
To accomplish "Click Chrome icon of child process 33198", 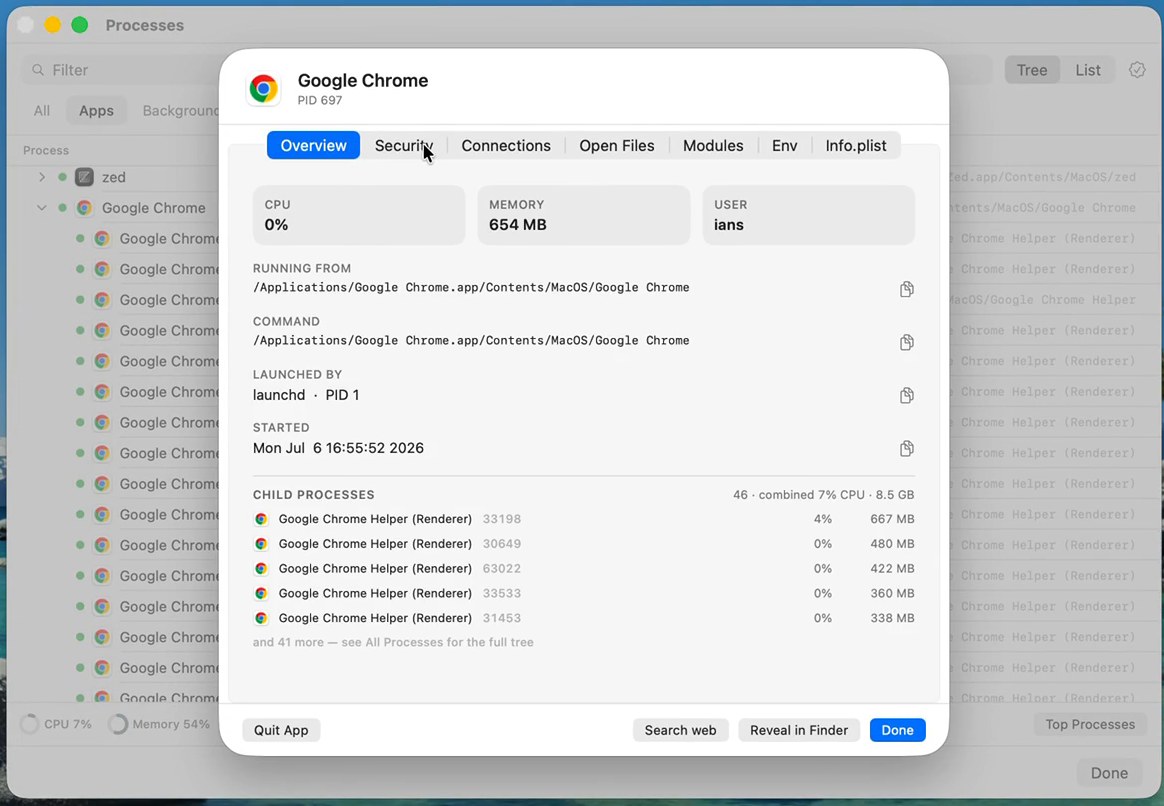I will [x=261, y=519].
